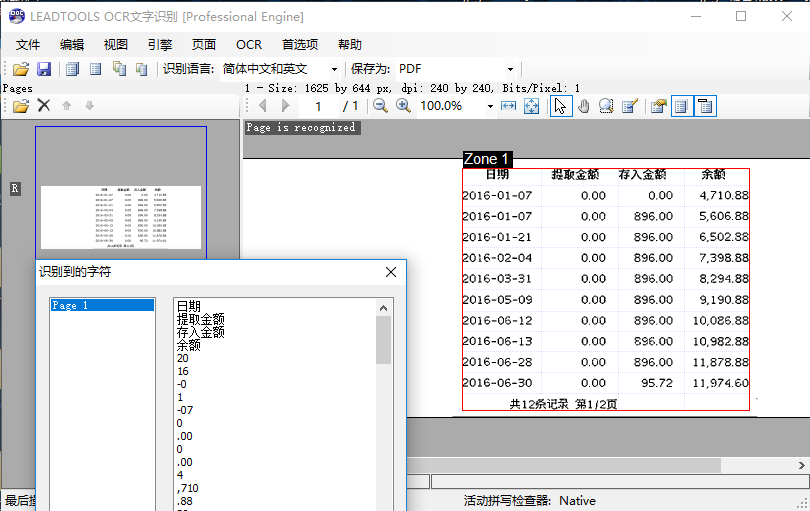Open a document with the main toolbar folder icon
810x511 pixels.
point(21,69)
